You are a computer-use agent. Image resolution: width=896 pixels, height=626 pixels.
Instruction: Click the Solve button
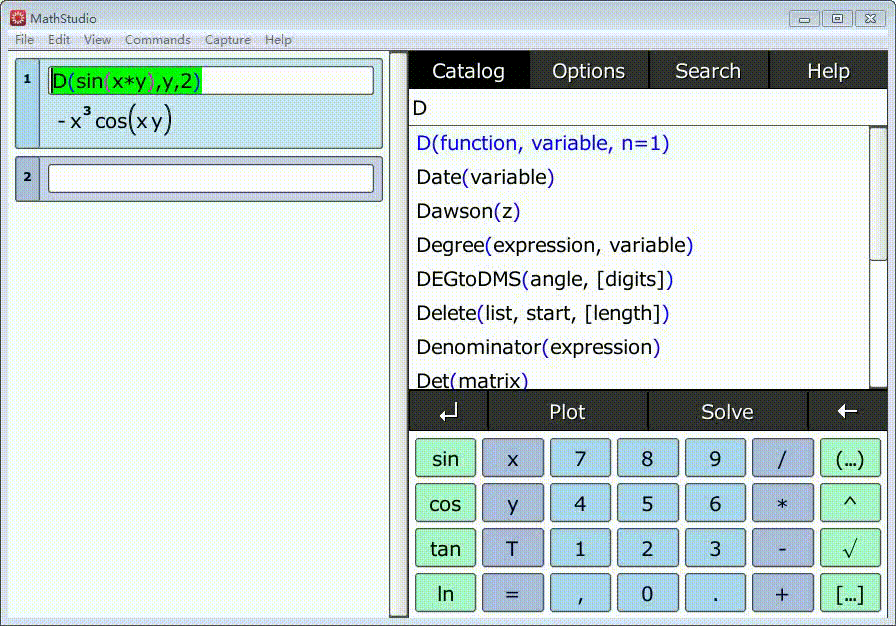coord(727,411)
